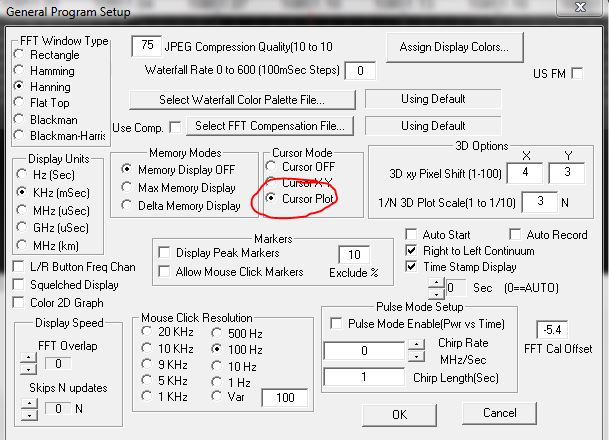Close the General Program Setup dialog

coord(585,11)
